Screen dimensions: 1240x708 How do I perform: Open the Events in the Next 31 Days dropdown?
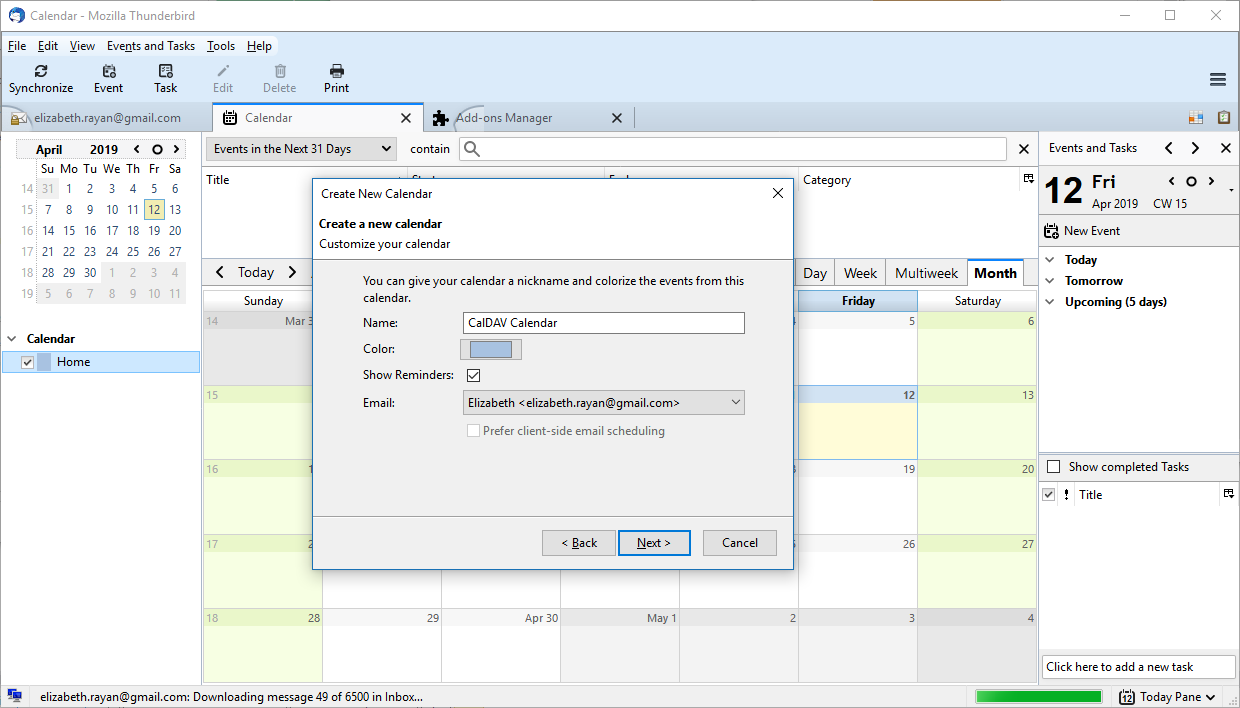[300, 148]
